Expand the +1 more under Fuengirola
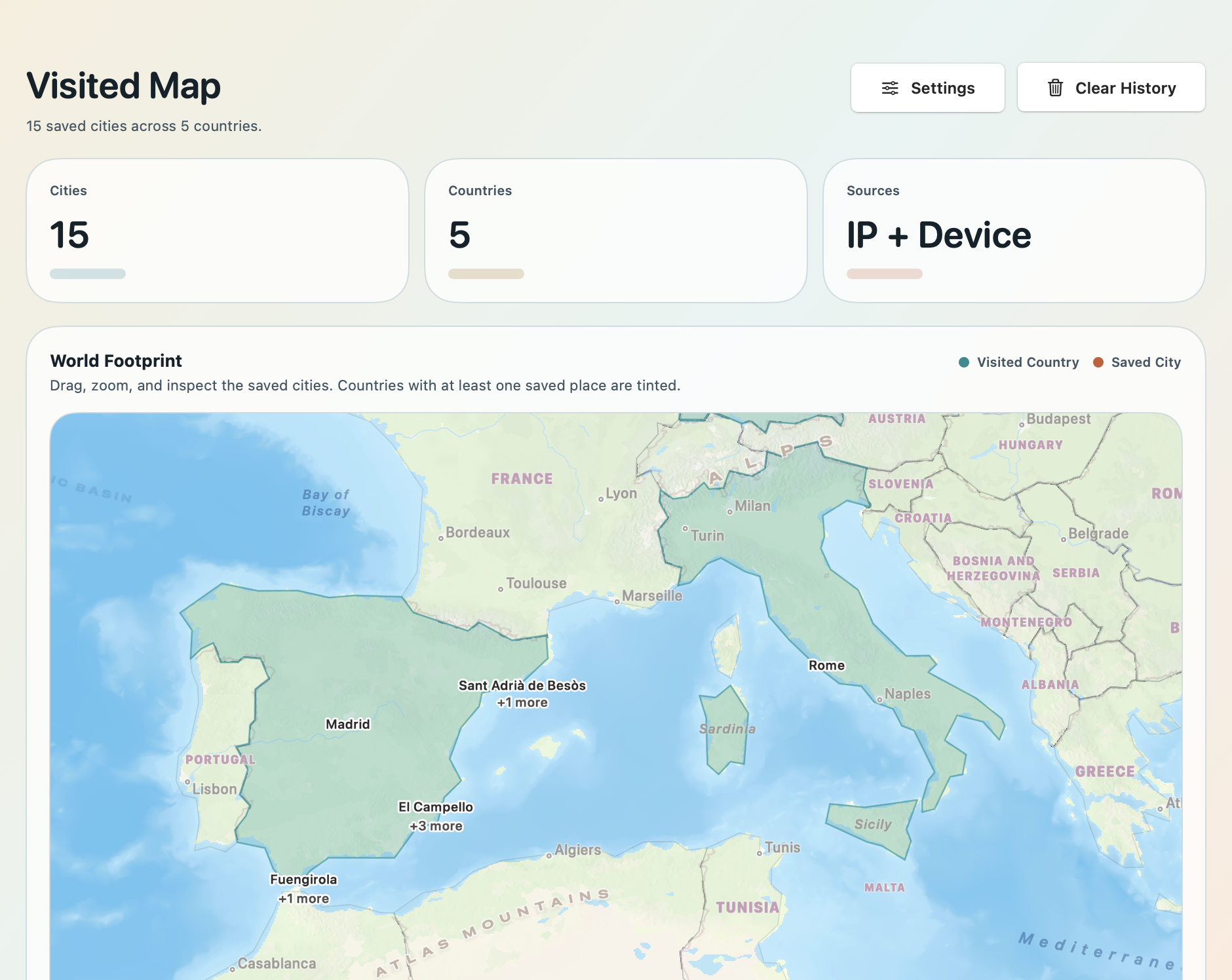 [303, 898]
